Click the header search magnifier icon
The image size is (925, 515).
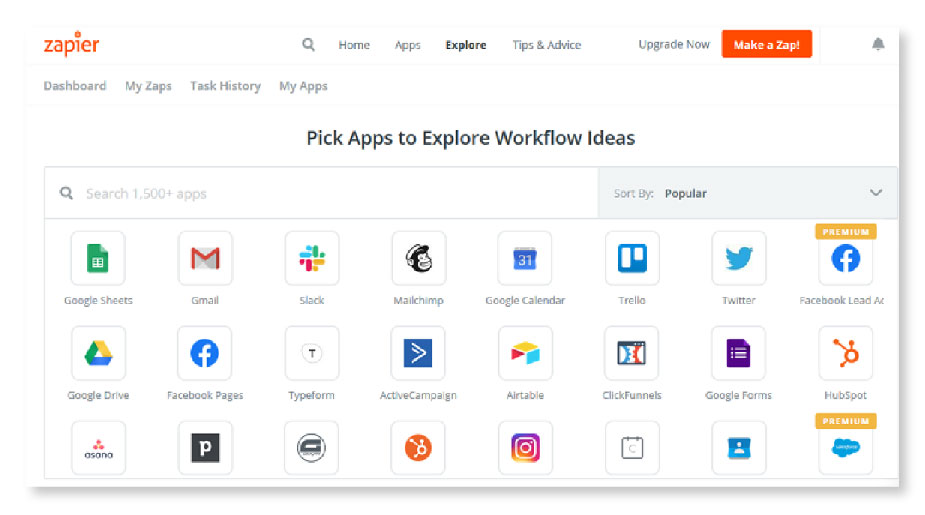pos(308,44)
